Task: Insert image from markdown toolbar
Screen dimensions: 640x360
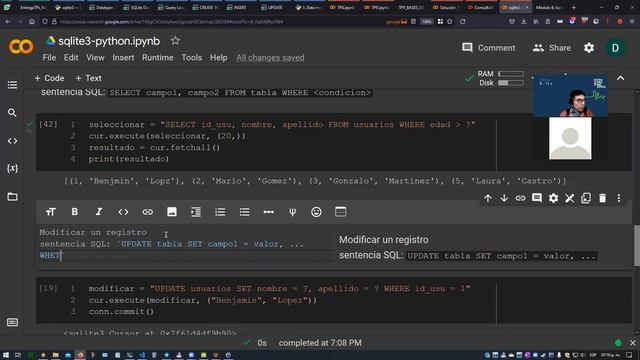Action: pyautogui.click(x=172, y=212)
